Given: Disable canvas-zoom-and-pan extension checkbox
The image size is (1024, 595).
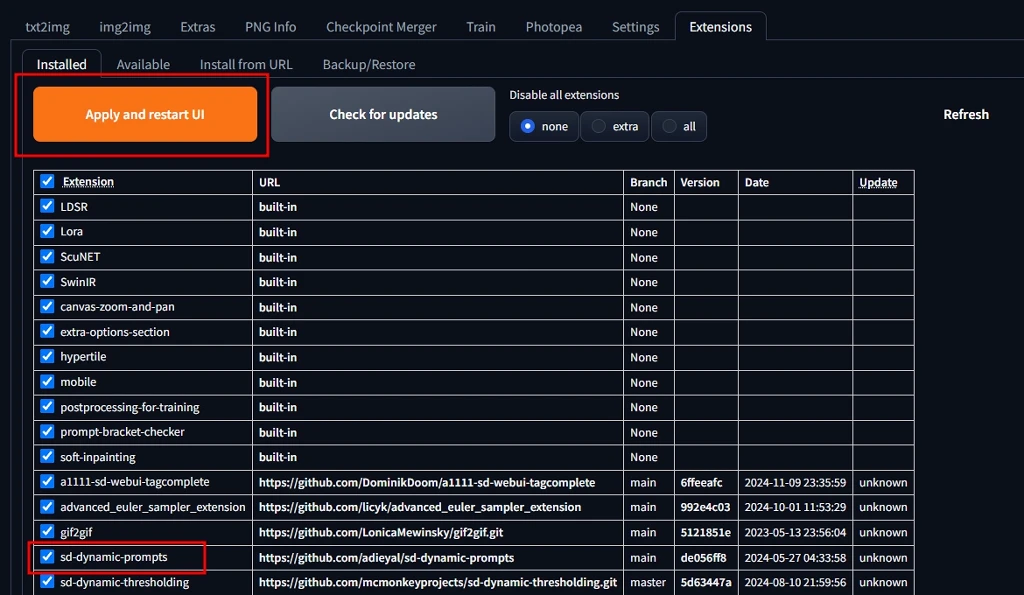Looking at the screenshot, I should point(47,306).
